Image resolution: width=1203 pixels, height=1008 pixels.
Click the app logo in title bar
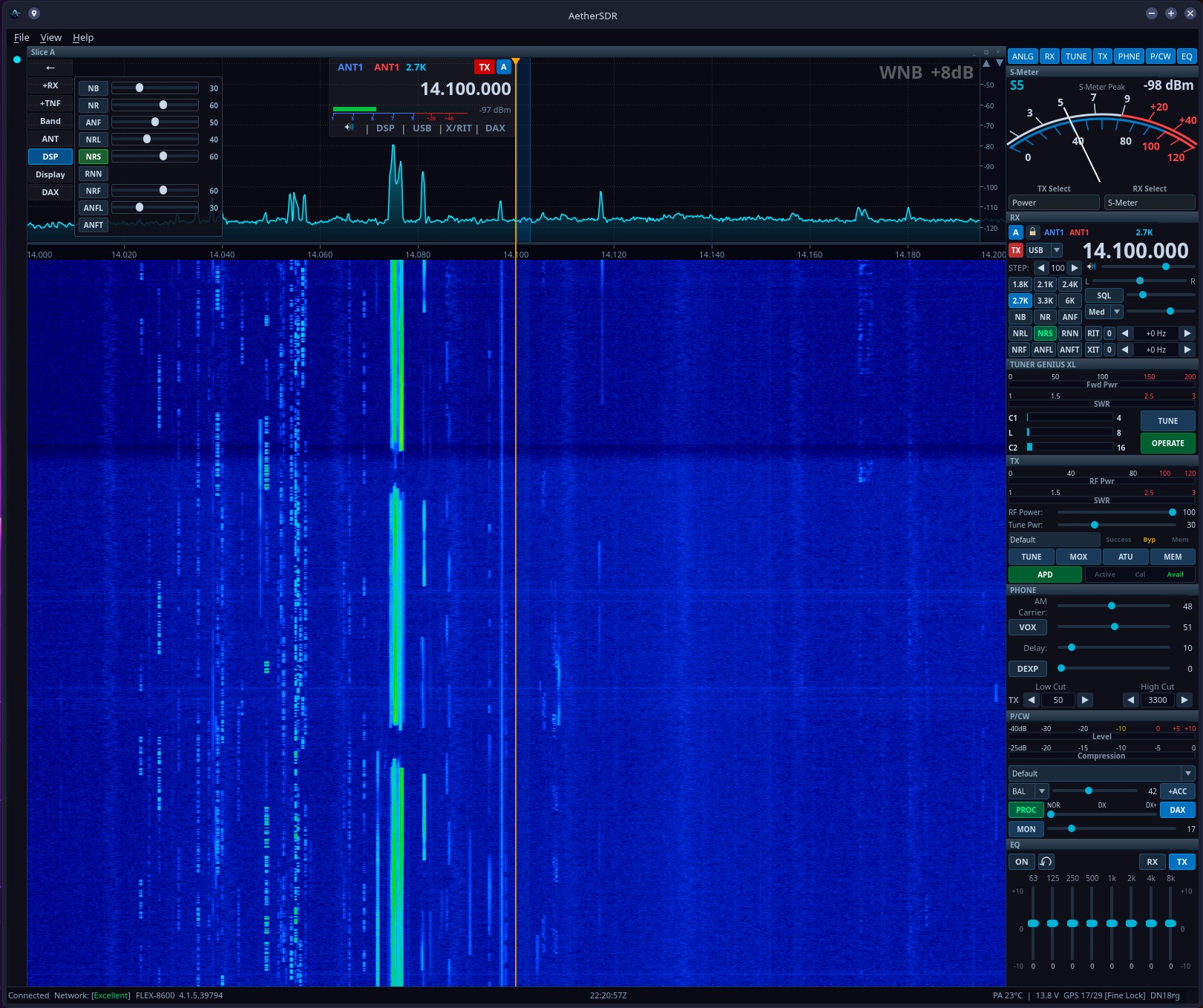(x=16, y=13)
